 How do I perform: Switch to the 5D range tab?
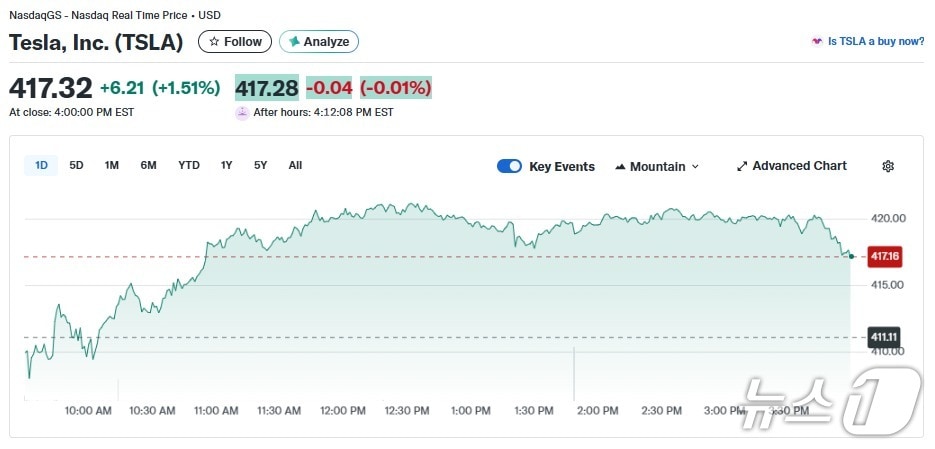(76, 165)
